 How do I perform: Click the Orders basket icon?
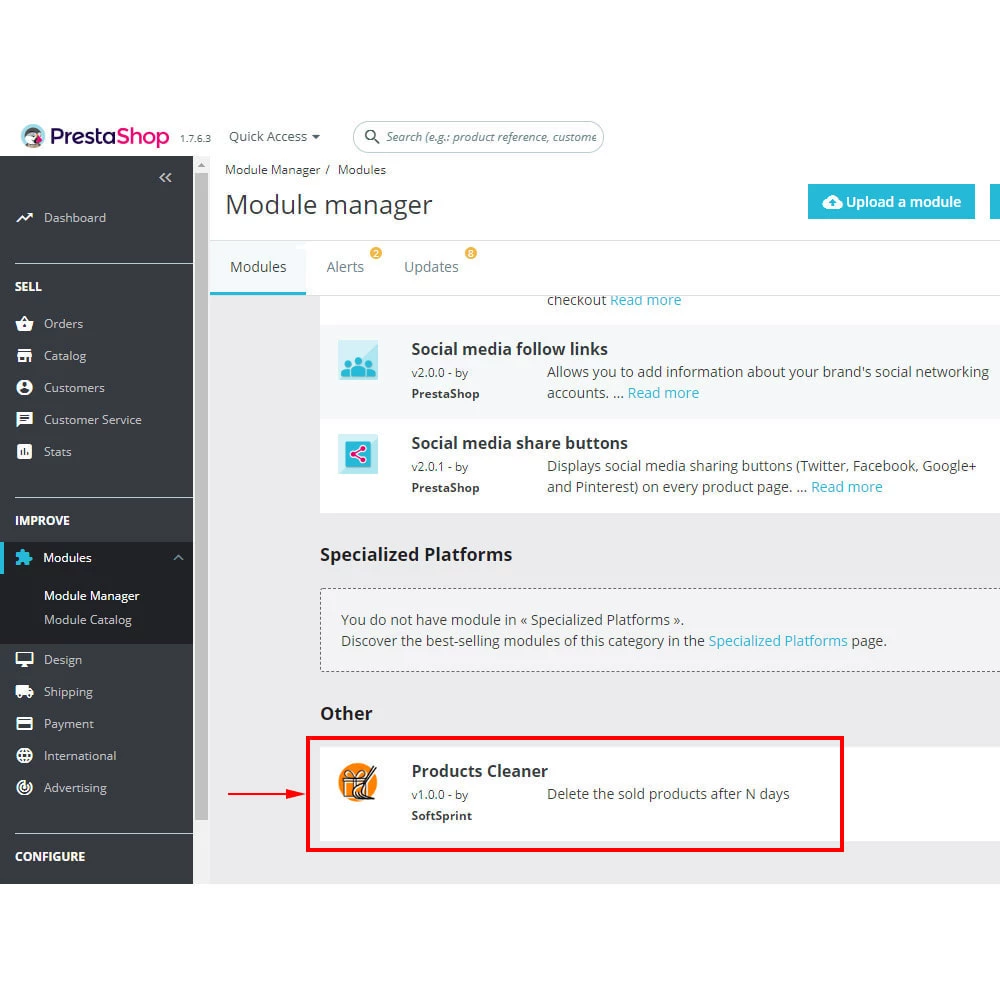(x=25, y=324)
